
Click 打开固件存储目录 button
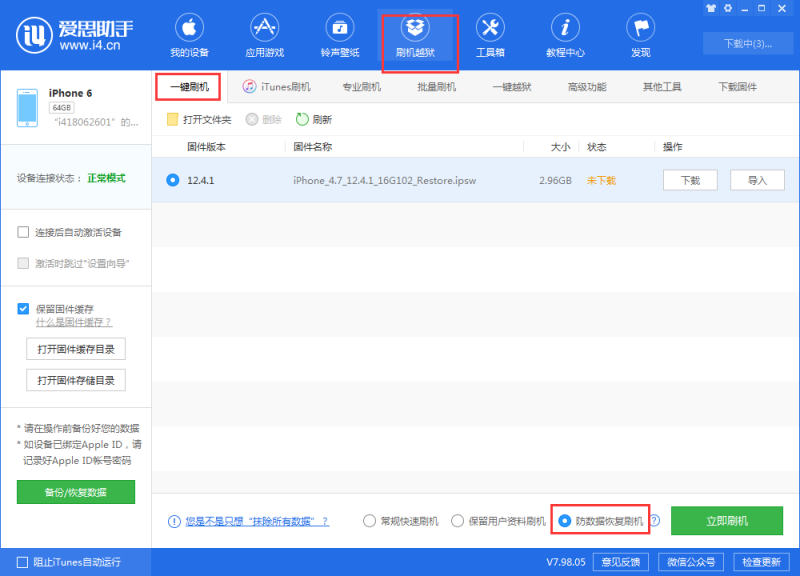click(76, 380)
